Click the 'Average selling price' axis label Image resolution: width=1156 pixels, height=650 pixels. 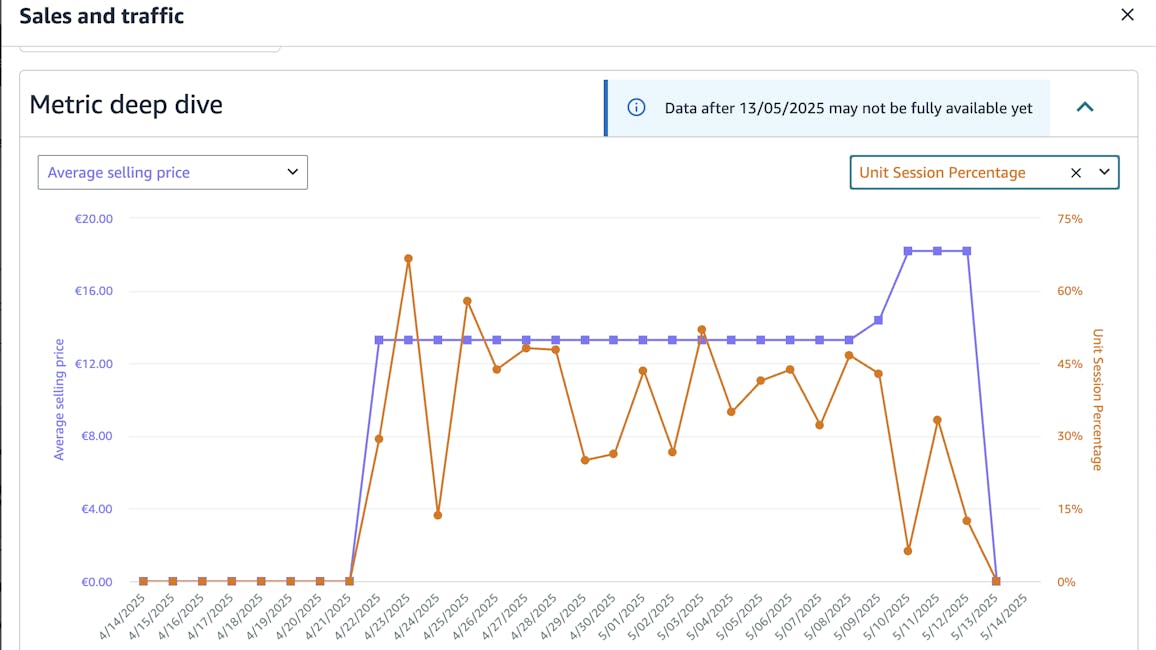(x=59, y=400)
